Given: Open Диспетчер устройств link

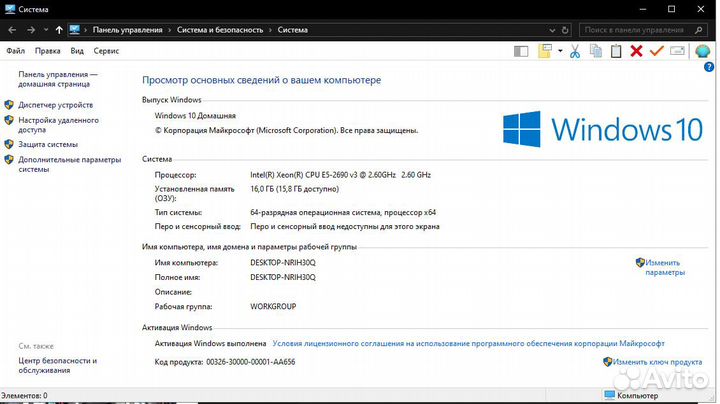Looking at the screenshot, I should [x=55, y=105].
